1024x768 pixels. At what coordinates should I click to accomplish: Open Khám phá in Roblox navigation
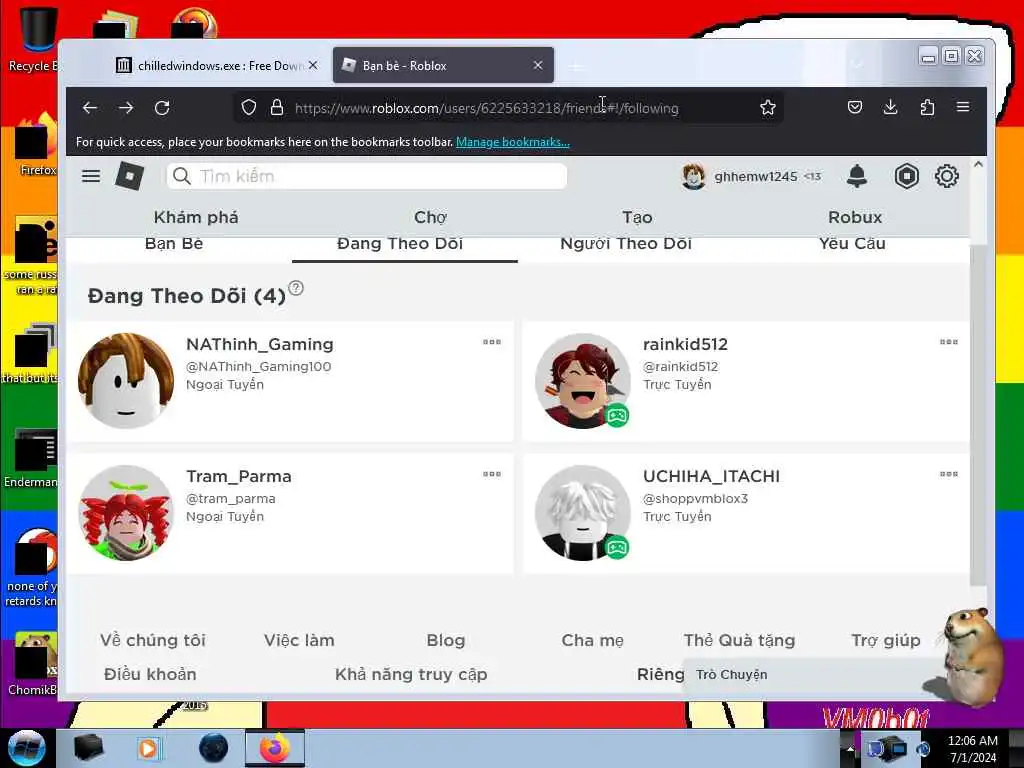[x=196, y=217]
